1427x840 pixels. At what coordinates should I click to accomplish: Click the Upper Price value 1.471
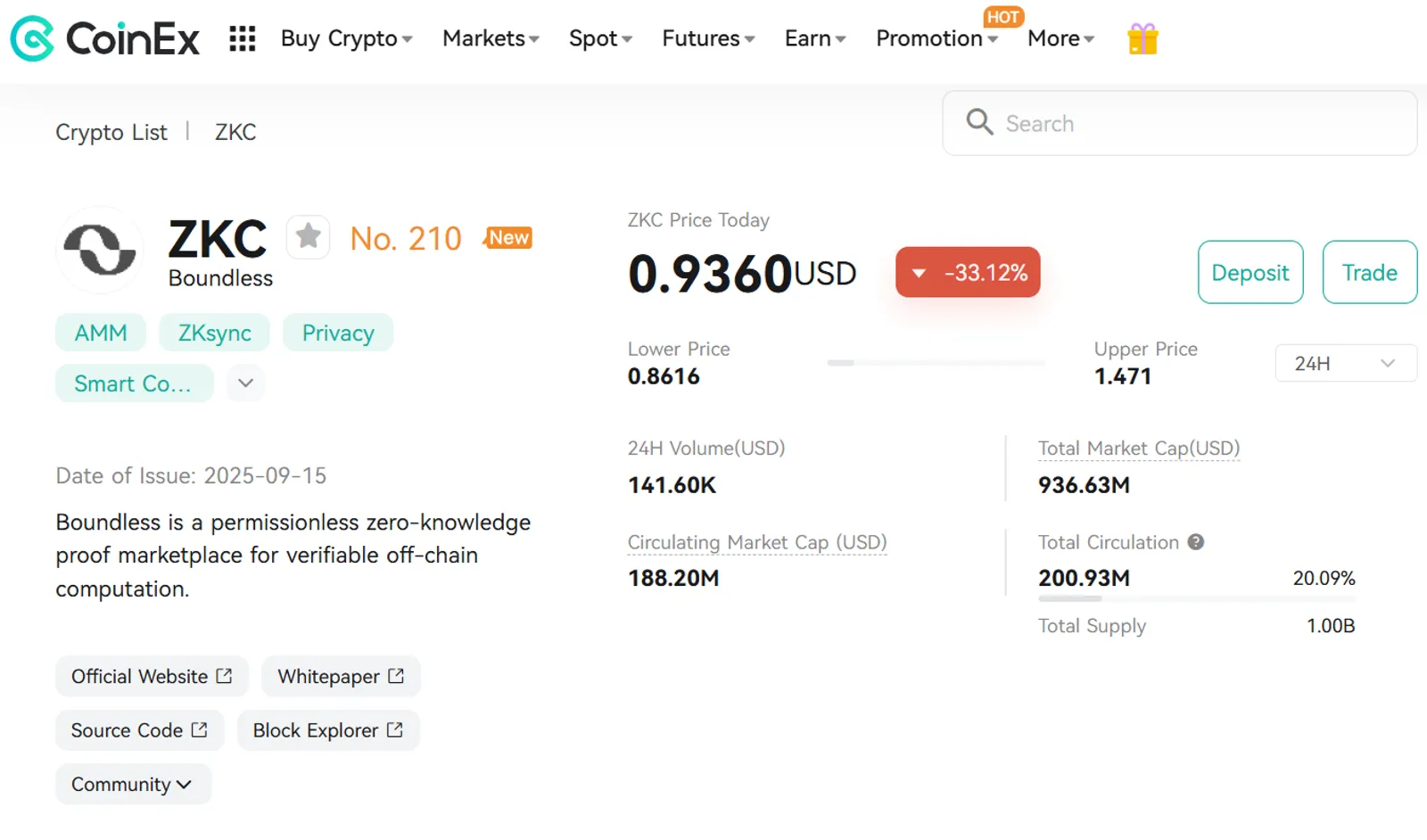(1123, 376)
